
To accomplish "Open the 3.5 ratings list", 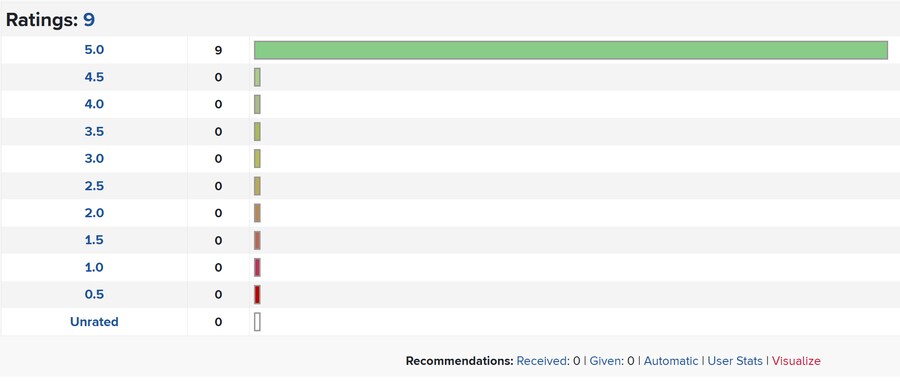I will coord(94,131).
